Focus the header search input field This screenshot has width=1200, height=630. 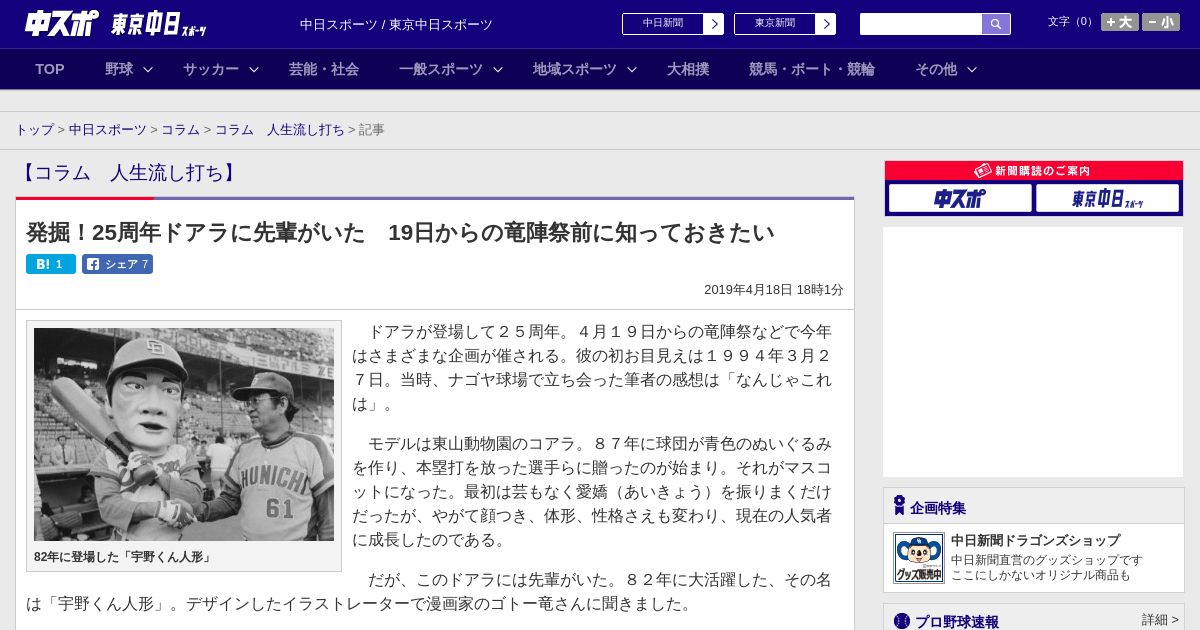[x=921, y=24]
